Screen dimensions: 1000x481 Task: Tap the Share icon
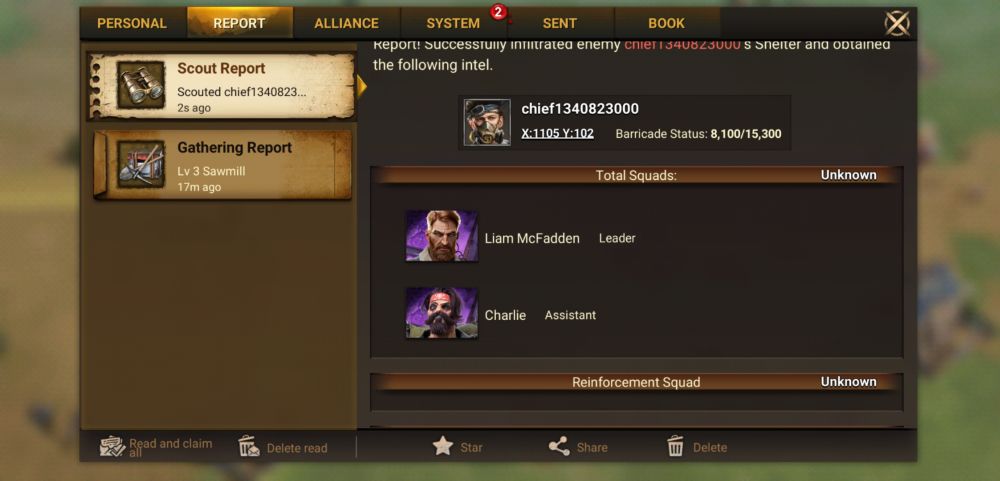[x=559, y=446]
